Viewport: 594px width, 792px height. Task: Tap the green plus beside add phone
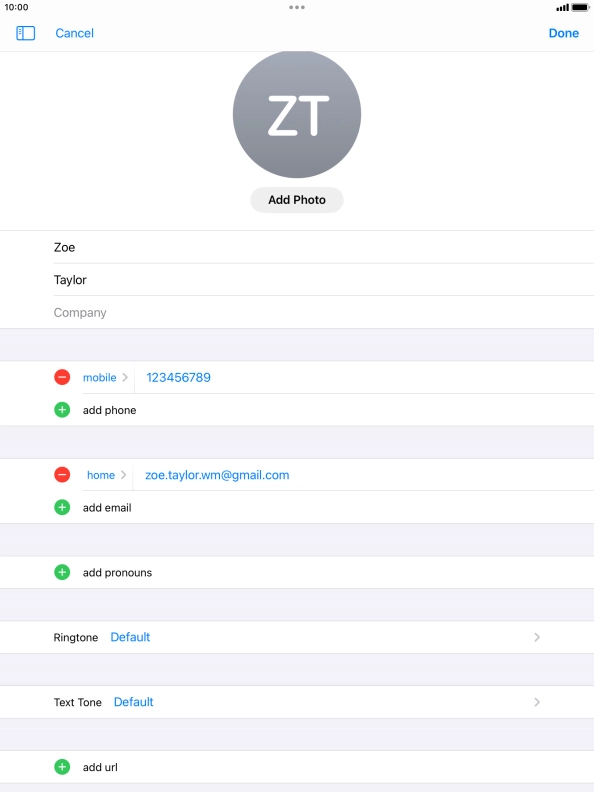tap(62, 410)
